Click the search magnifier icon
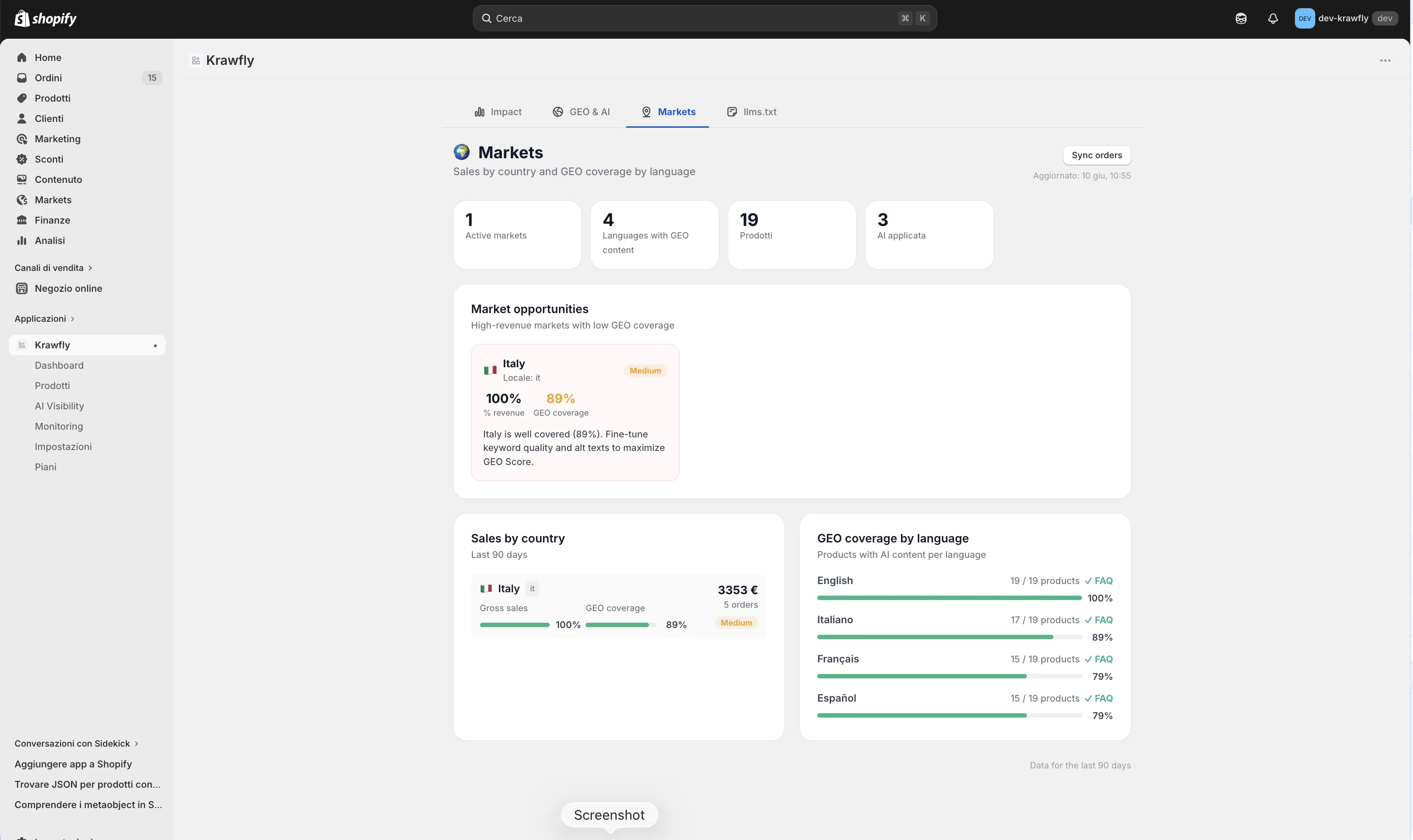 pos(486,18)
